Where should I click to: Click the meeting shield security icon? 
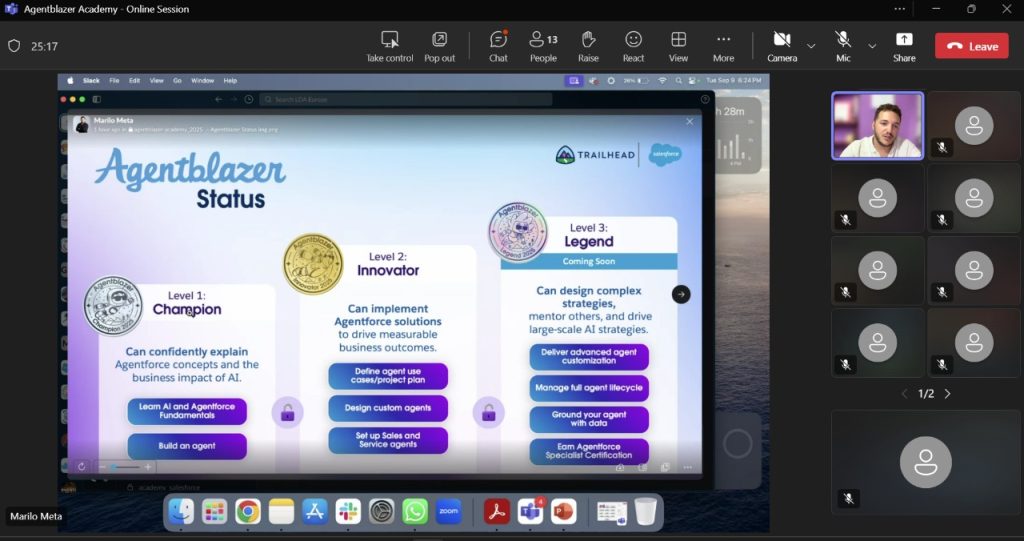pyautogui.click(x=14, y=46)
